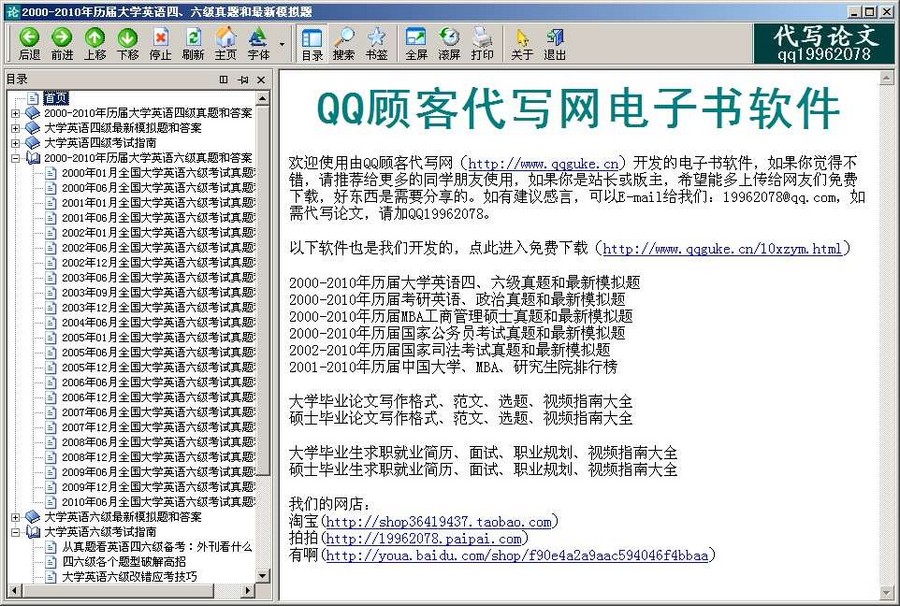
Task: Open the 有啊 youa.baidu.com shop link
Action: pyautogui.click(x=517, y=555)
